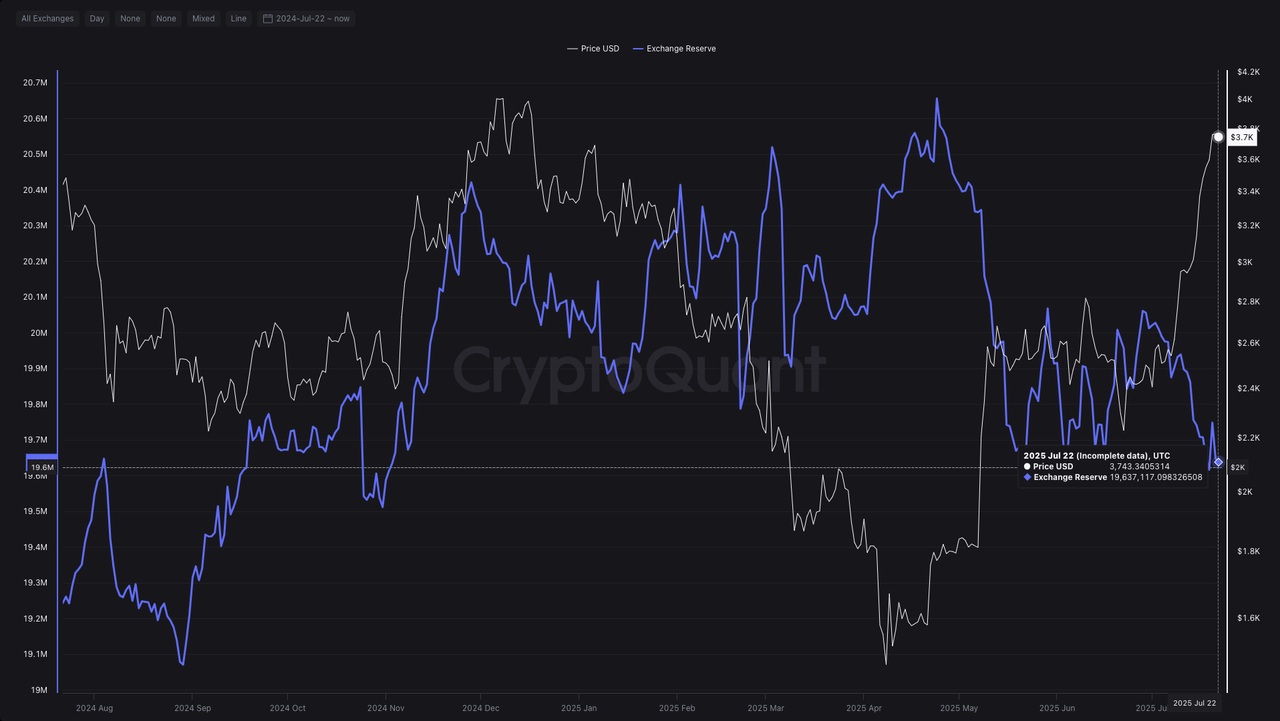This screenshot has height=721, width=1280.
Task: Click the 19.1M left axis label
Action: click(34, 654)
